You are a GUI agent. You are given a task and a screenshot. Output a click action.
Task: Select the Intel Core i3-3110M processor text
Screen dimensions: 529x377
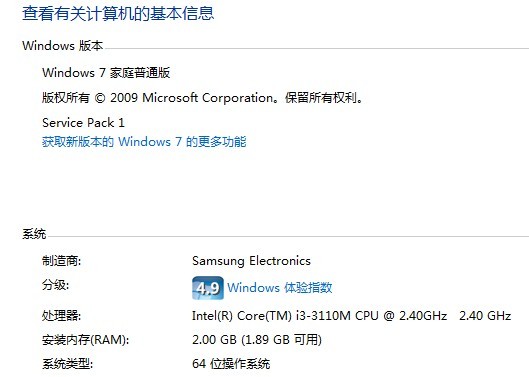[319, 316]
